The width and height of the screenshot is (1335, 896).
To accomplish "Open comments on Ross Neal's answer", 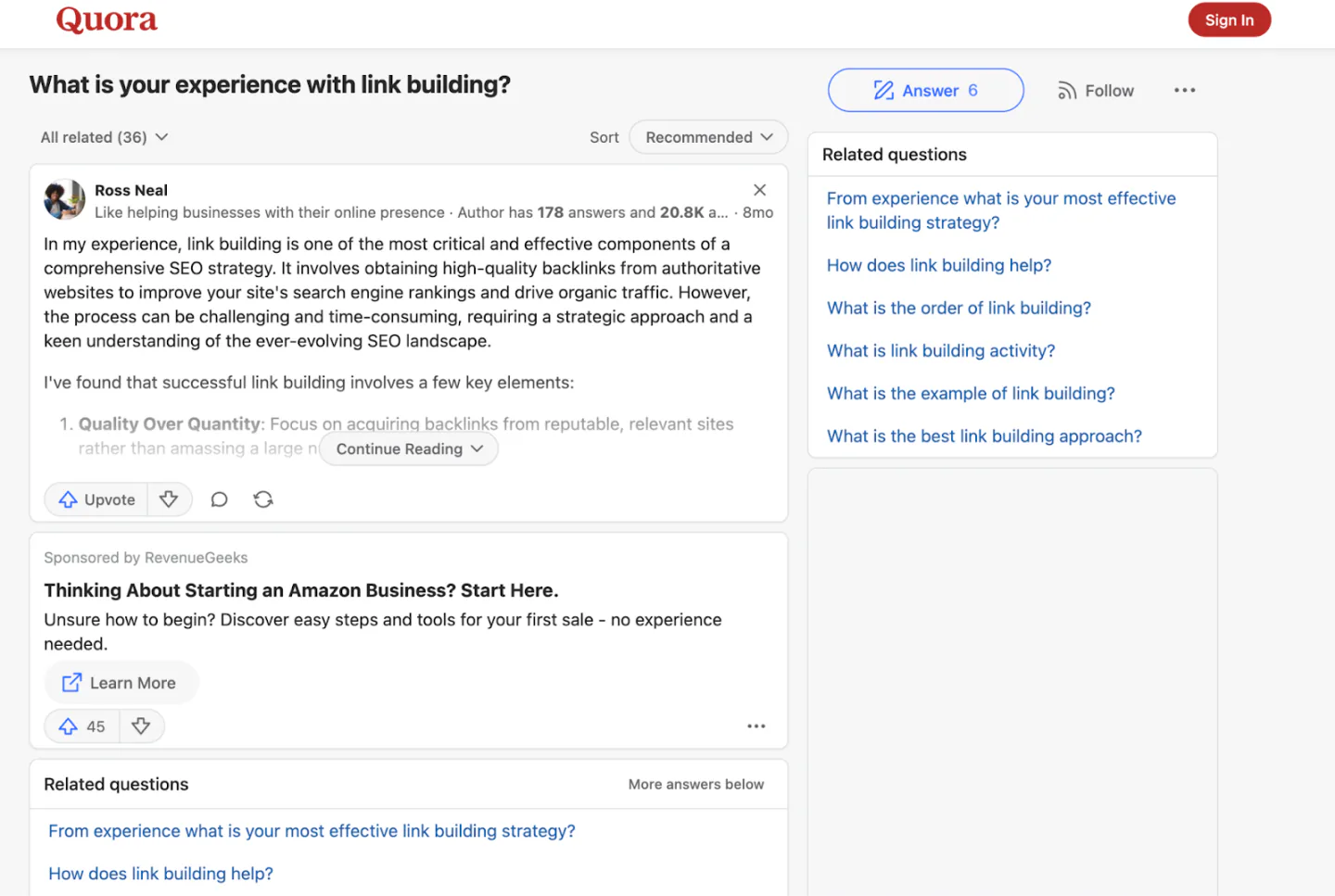I will coord(219,499).
